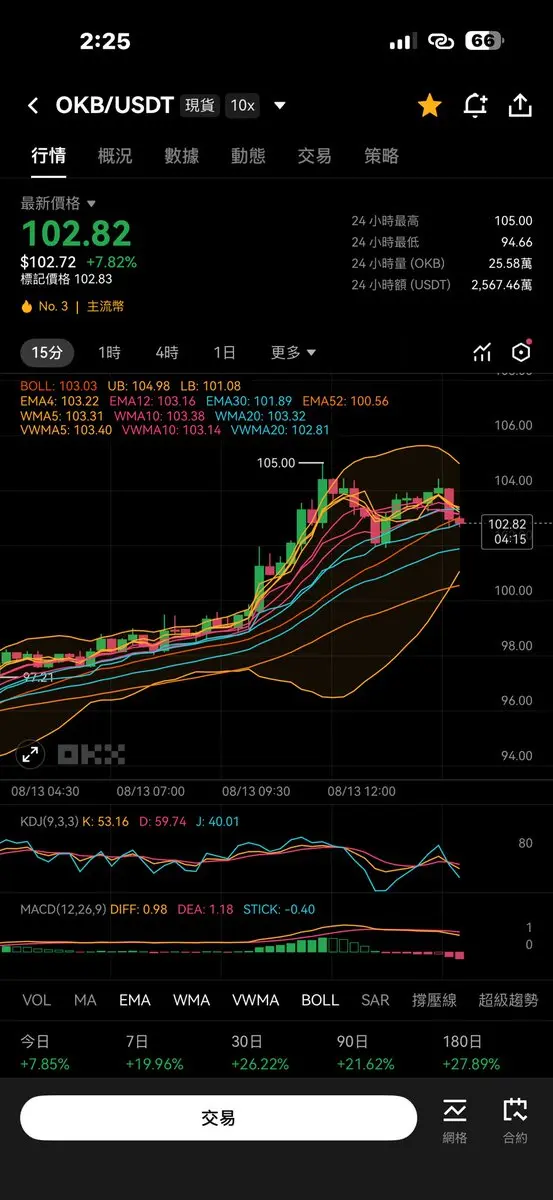
Task: Tap the 今日 +7.85% performance
Action: tap(45, 1053)
